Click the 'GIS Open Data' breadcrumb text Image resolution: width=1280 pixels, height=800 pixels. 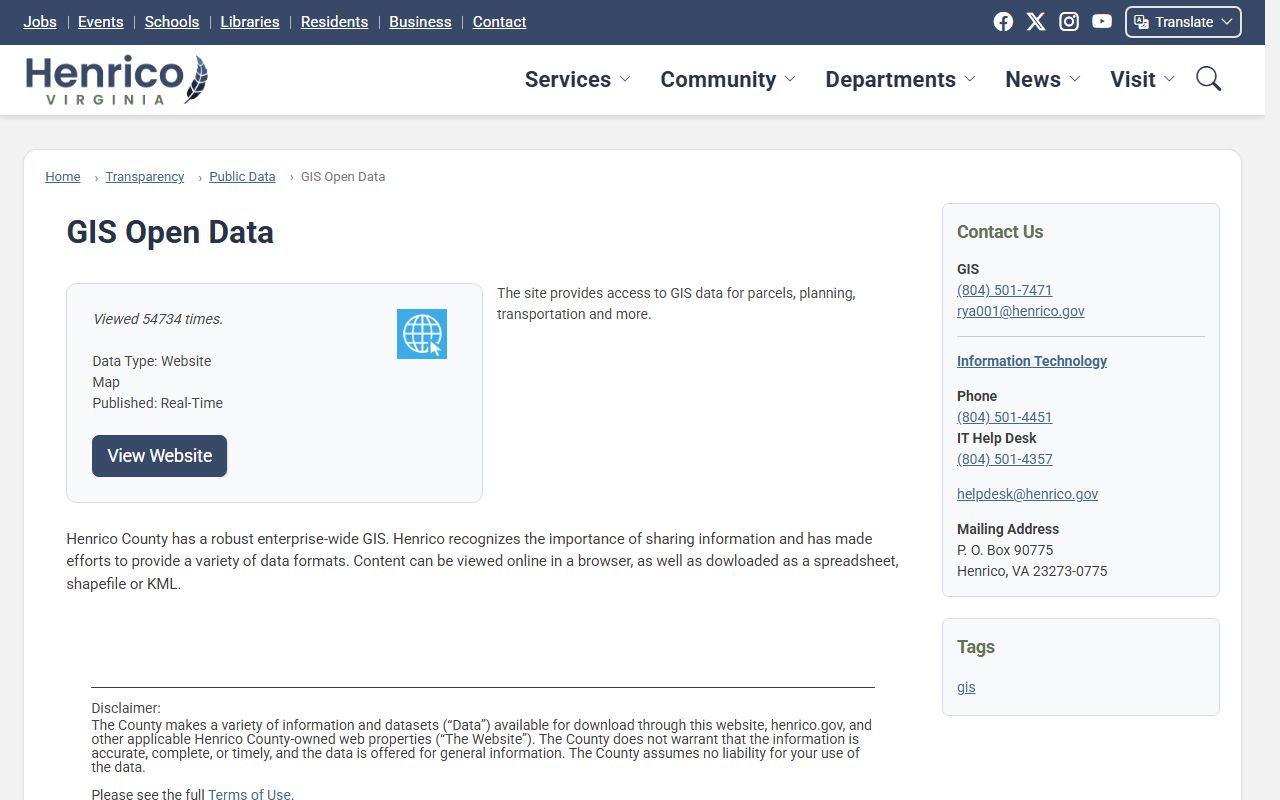(x=343, y=177)
